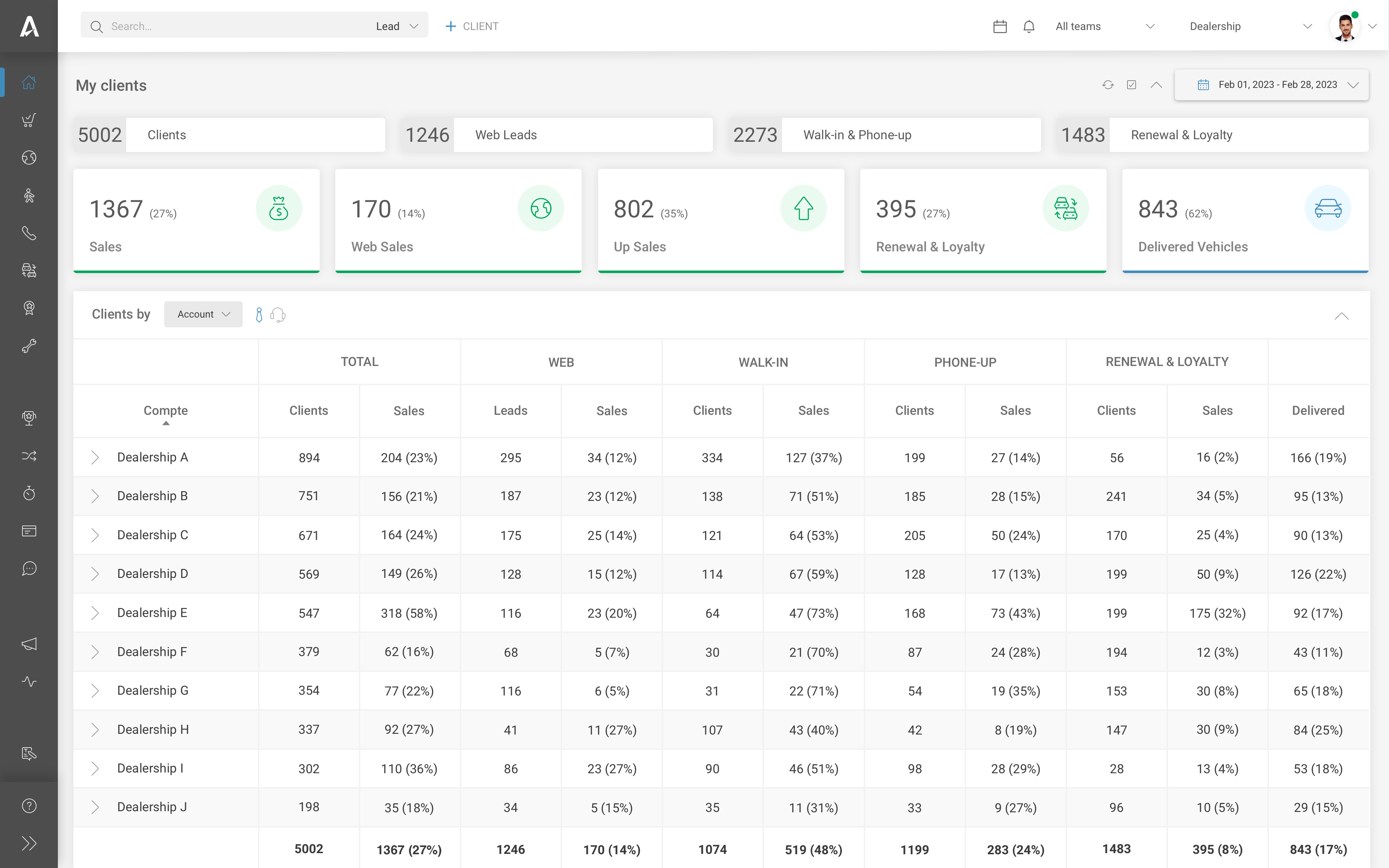Screen dimensions: 1389x868
Task: Expand the sidebar with double chevron
Action: pyautogui.click(x=29, y=843)
